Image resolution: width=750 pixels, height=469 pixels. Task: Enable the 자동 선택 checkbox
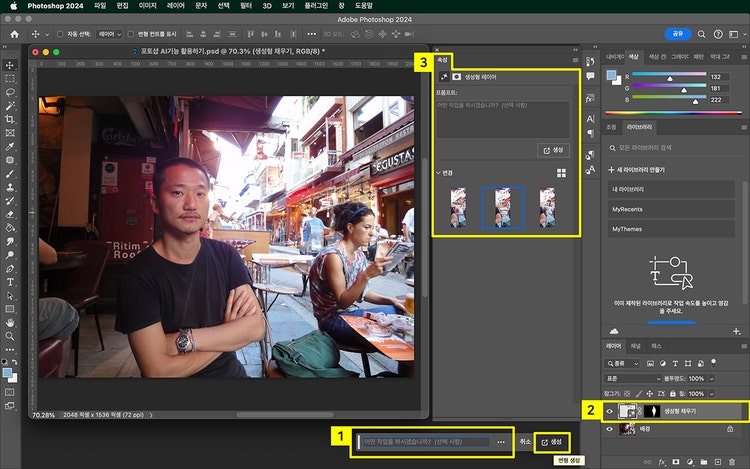[x=59, y=34]
